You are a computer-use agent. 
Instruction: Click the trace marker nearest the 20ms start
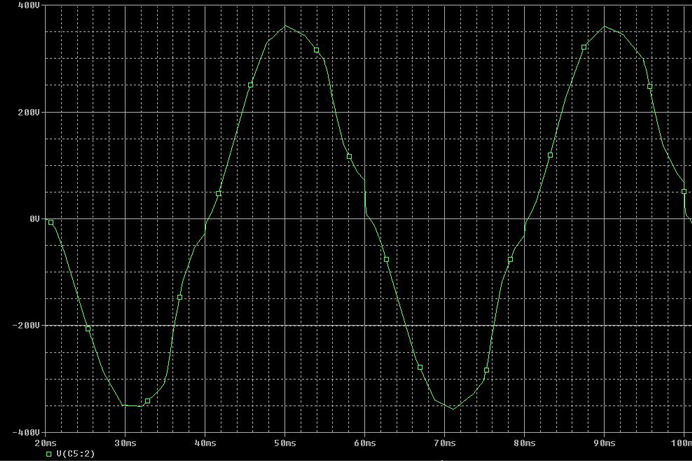51,222
